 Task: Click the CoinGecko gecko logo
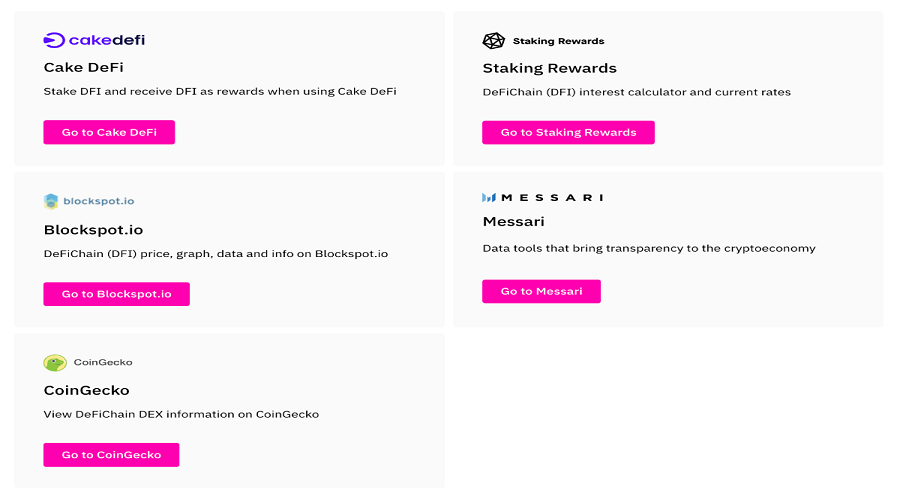55,363
